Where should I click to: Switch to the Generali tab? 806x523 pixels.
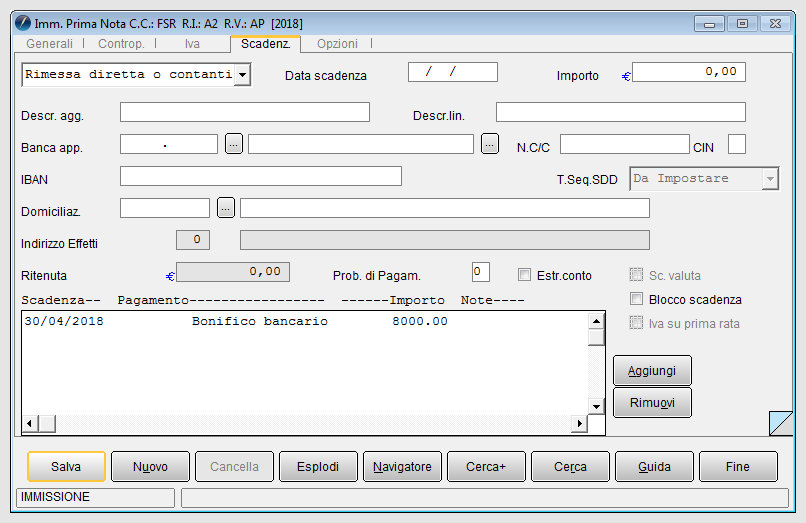49,44
